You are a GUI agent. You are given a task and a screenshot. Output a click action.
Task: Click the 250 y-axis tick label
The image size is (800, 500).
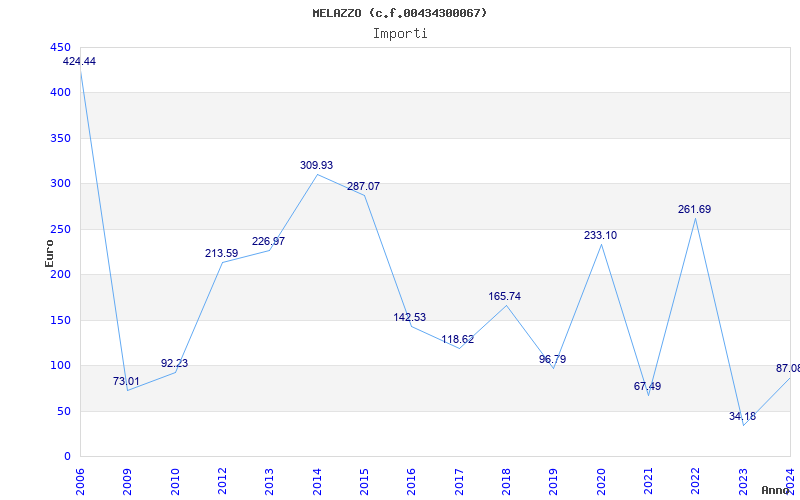click(x=60, y=230)
